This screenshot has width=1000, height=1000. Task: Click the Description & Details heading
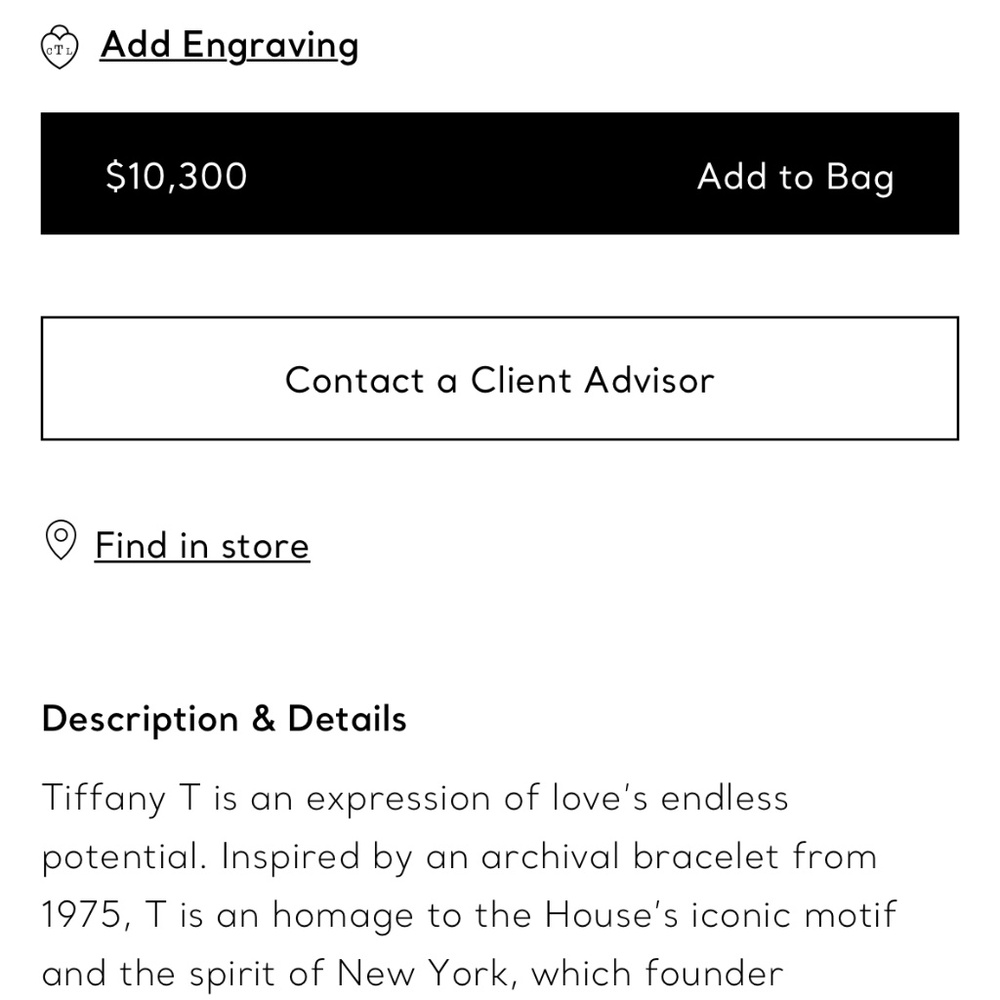tap(224, 719)
